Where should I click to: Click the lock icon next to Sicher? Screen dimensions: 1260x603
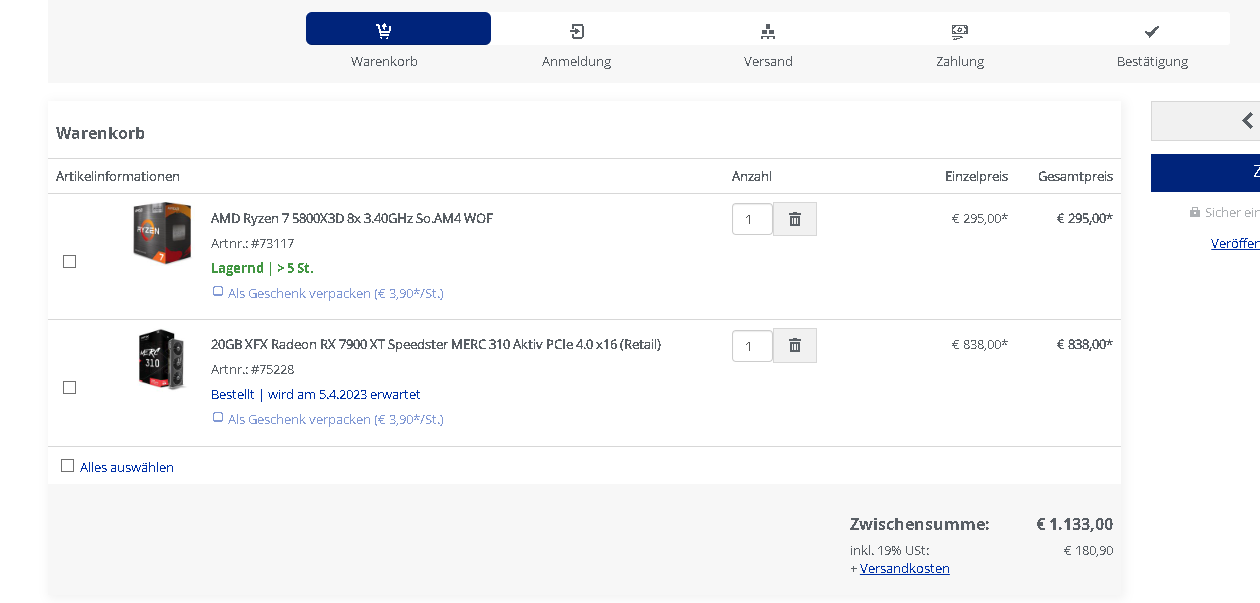pyautogui.click(x=1195, y=213)
